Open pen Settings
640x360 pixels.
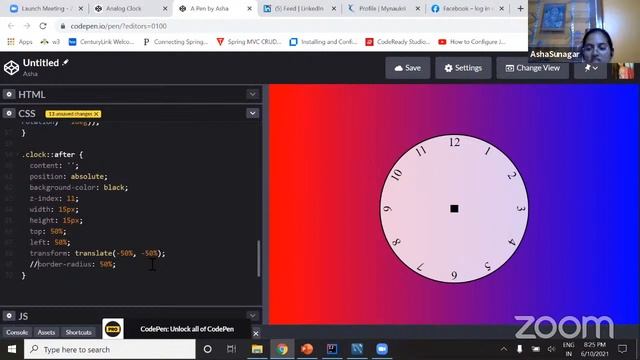point(463,68)
